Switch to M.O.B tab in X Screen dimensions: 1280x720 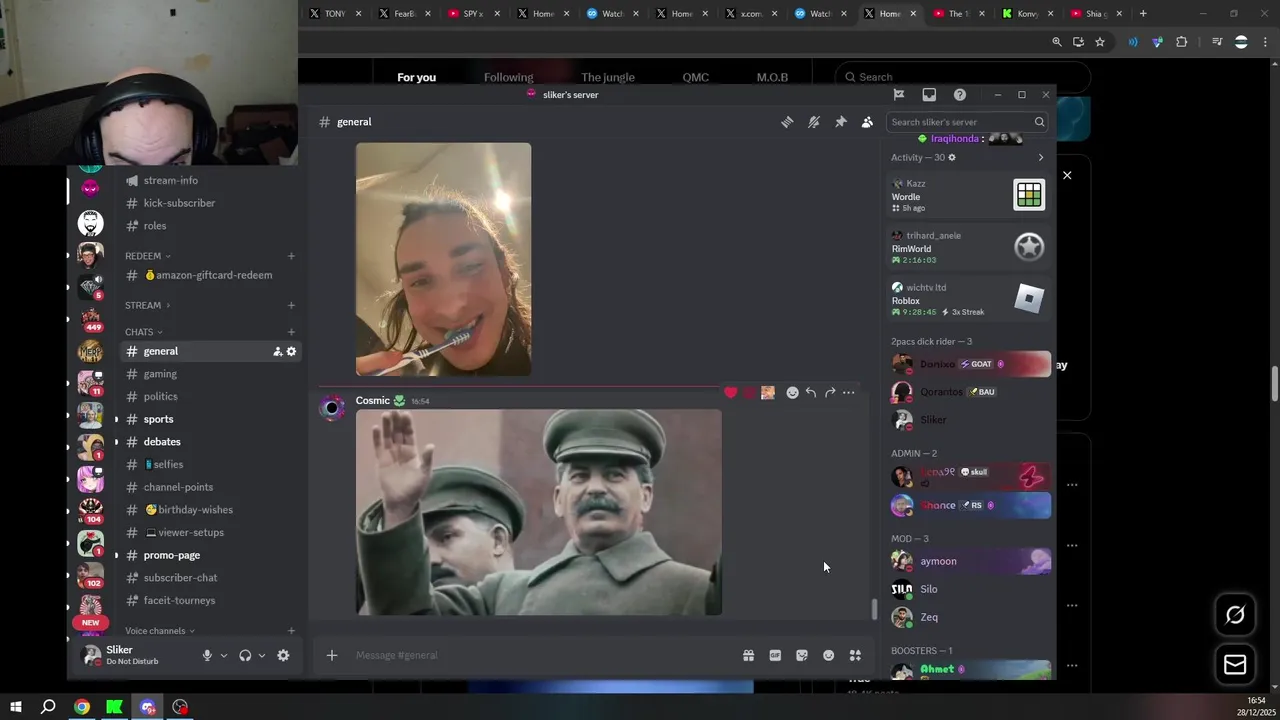point(772,77)
